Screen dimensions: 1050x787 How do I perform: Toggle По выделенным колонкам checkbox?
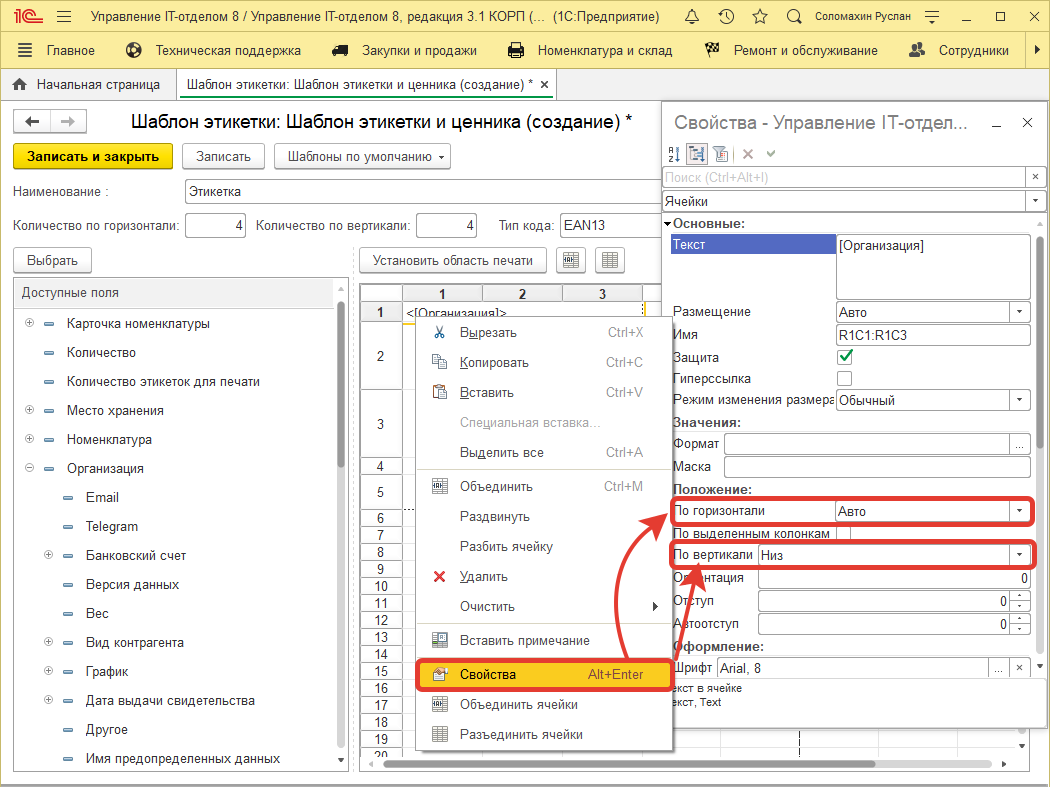845,534
